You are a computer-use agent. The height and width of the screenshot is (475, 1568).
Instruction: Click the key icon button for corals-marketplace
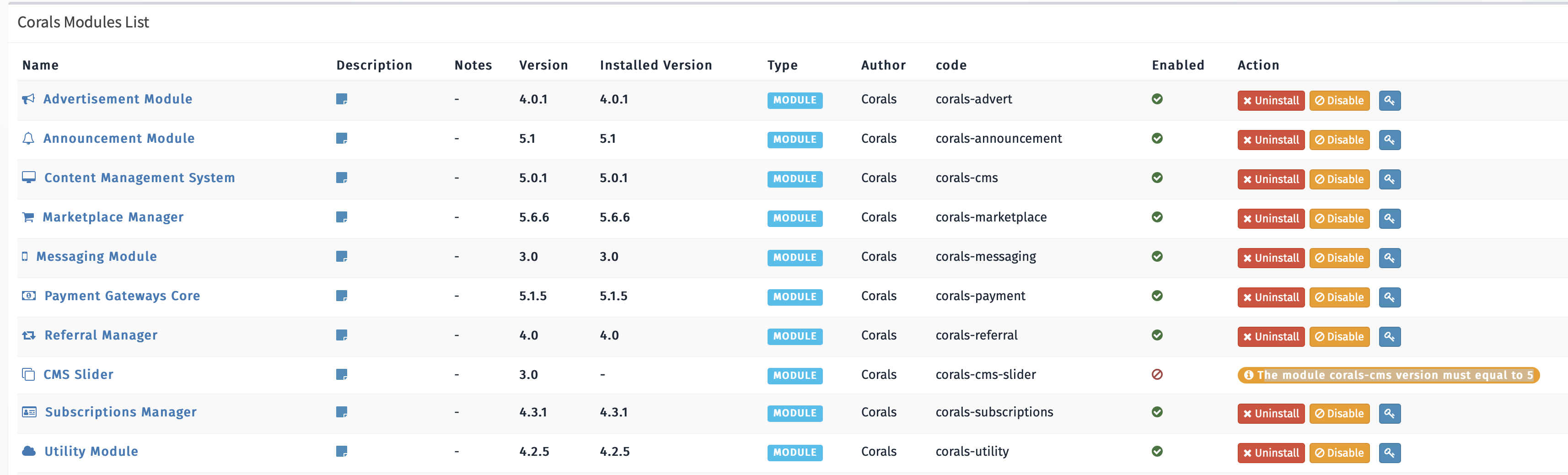[x=1390, y=219]
